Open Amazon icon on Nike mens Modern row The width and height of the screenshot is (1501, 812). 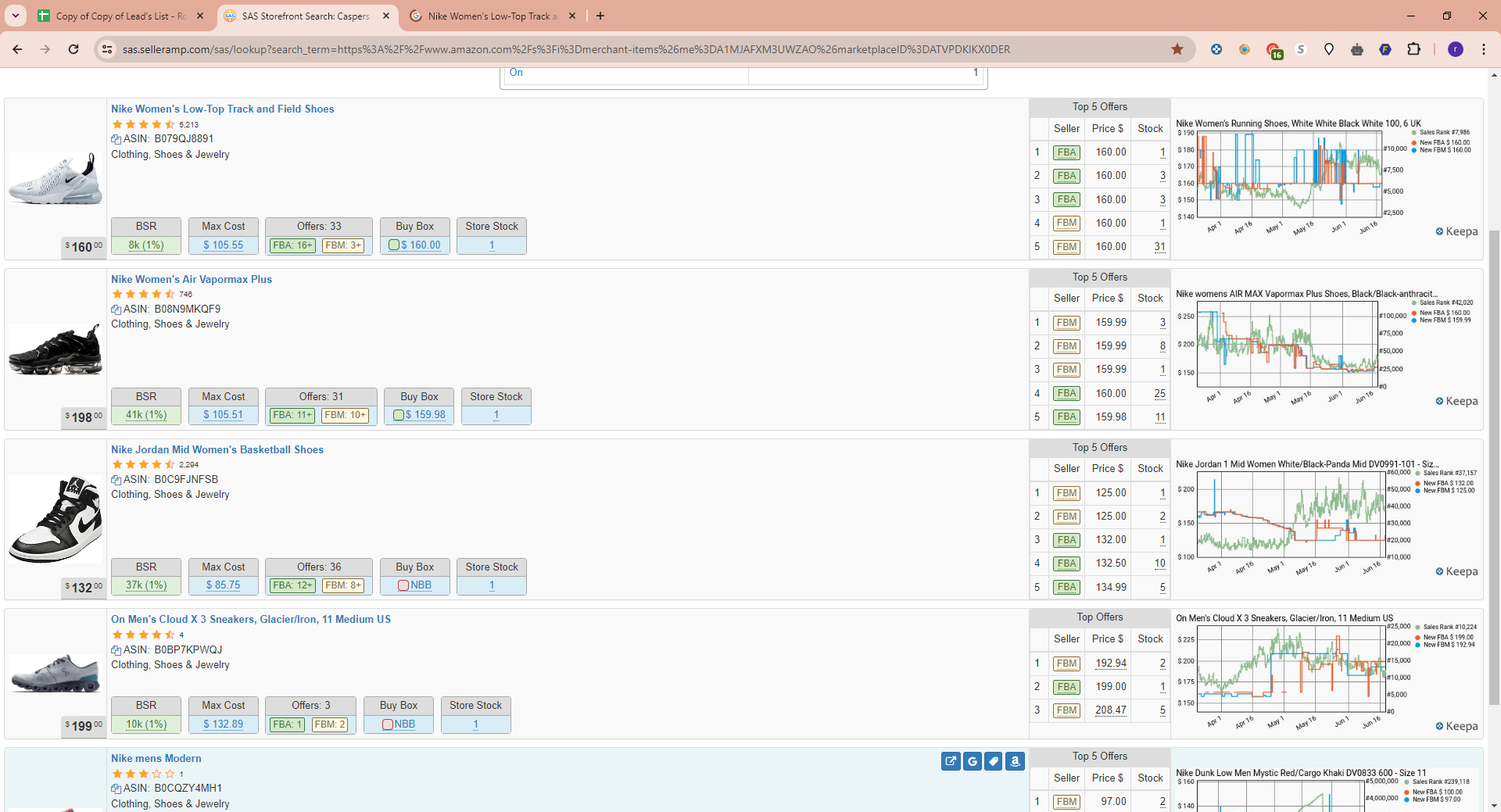click(x=1015, y=761)
